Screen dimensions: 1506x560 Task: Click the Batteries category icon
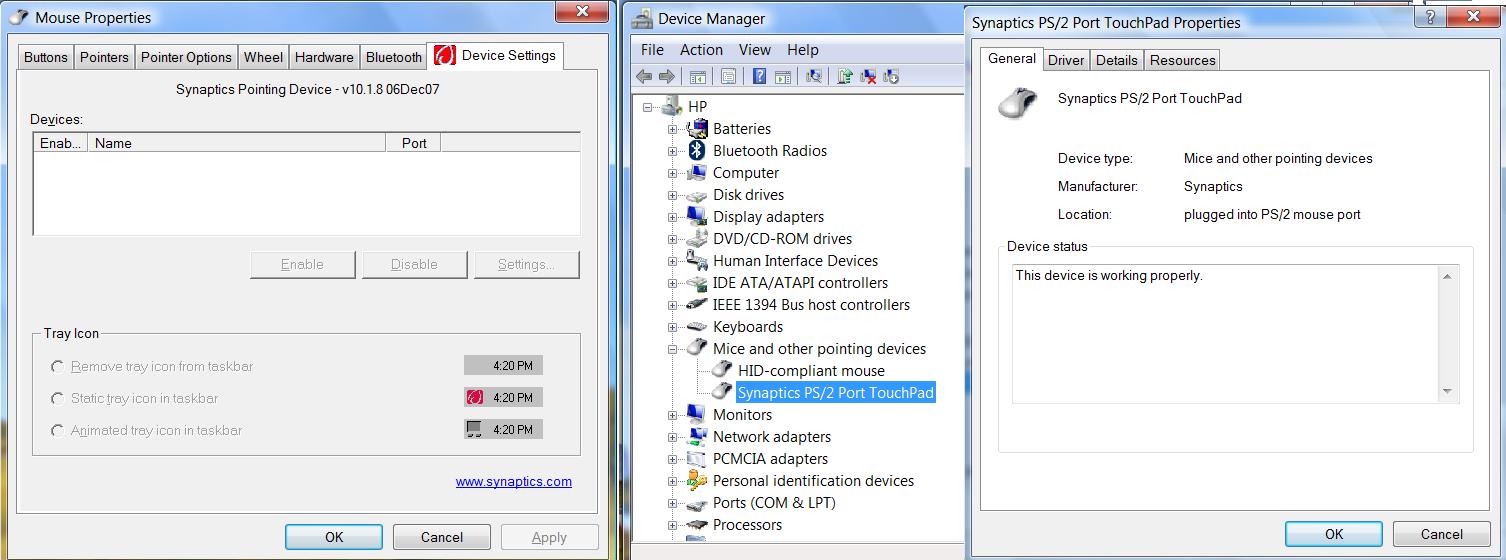point(697,128)
